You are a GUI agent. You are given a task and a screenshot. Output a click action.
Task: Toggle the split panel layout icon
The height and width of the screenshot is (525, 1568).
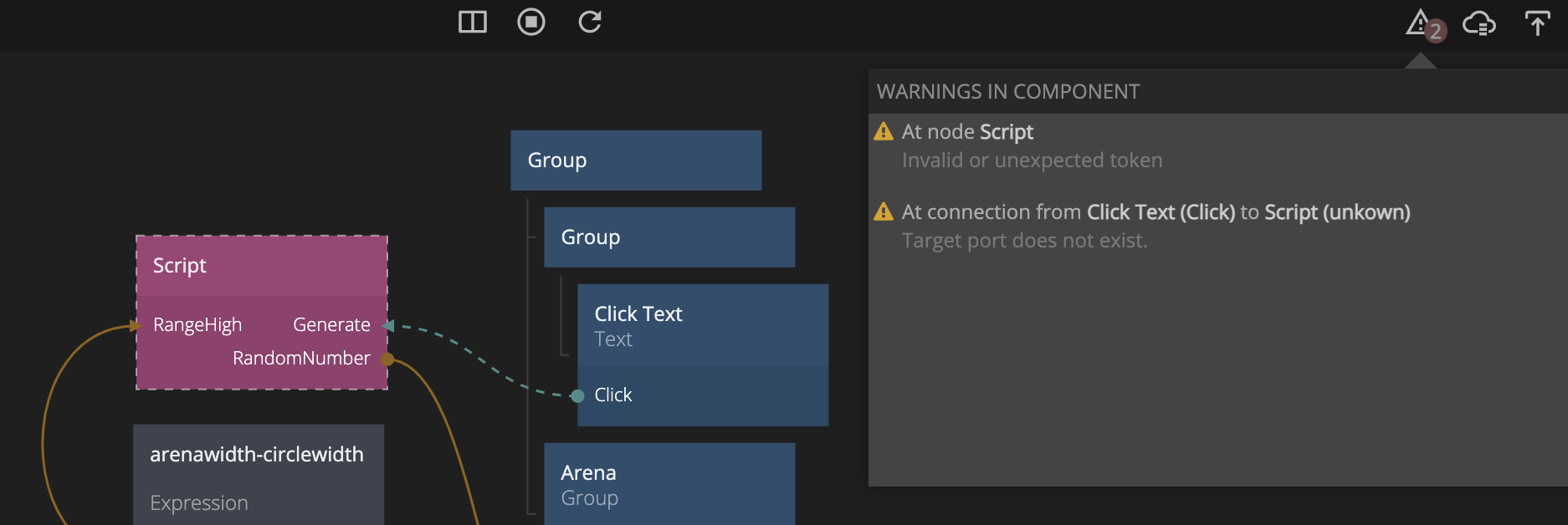coord(473,22)
